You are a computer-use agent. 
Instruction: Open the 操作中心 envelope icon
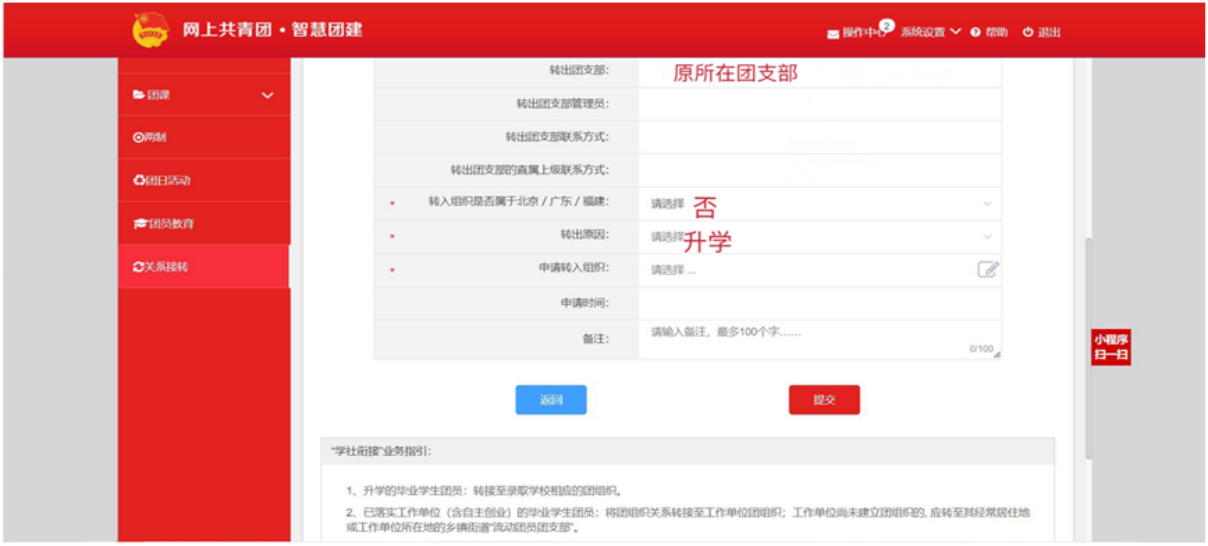833,33
